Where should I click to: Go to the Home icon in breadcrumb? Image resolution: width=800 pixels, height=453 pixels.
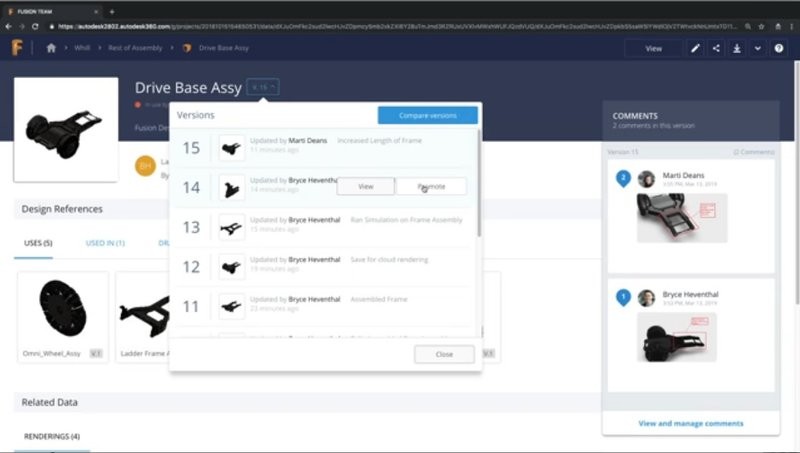51,48
